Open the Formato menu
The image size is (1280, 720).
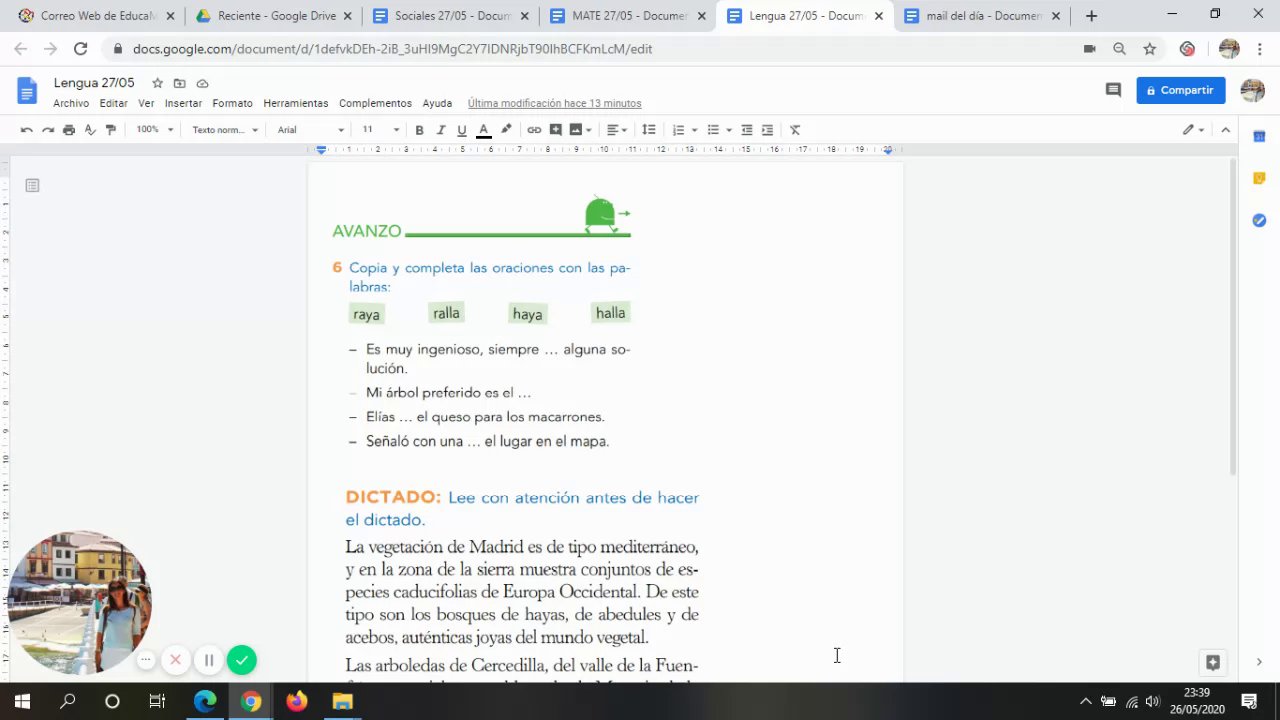point(232,103)
